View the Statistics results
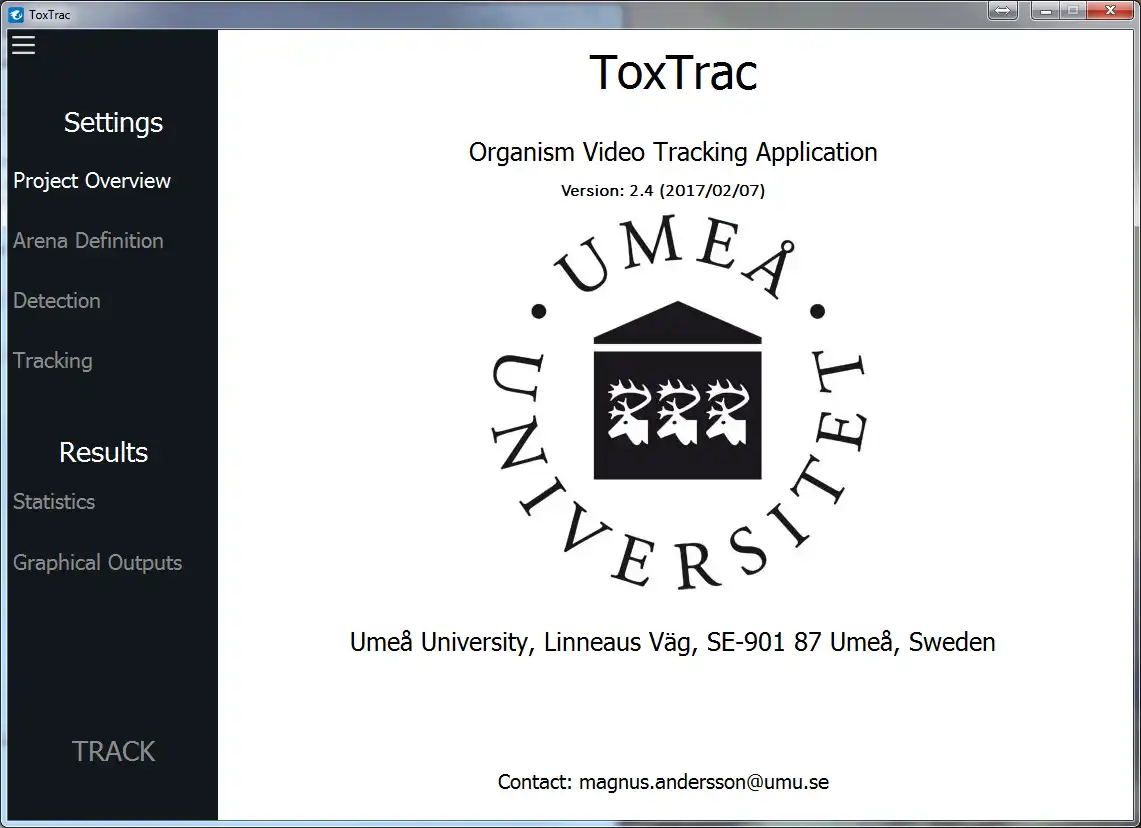The width and height of the screenshot is (1141, 828). pyautogui.click(x=54, y=502)
